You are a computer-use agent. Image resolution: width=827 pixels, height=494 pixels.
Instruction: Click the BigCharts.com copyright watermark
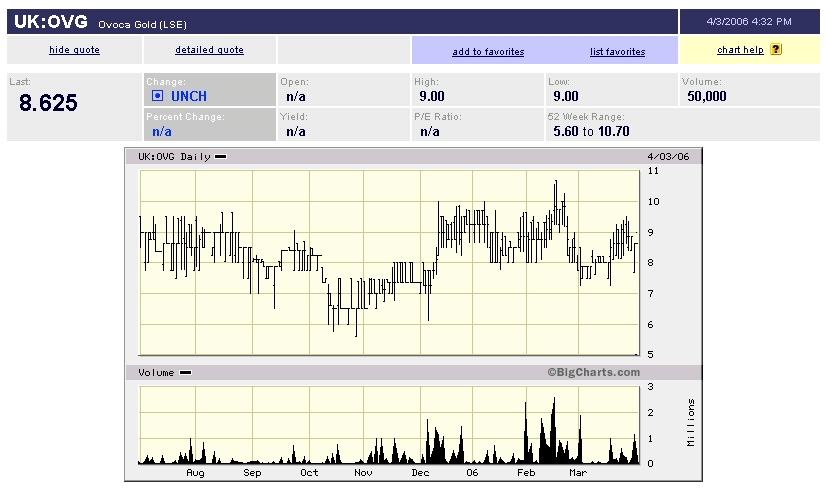593,372
